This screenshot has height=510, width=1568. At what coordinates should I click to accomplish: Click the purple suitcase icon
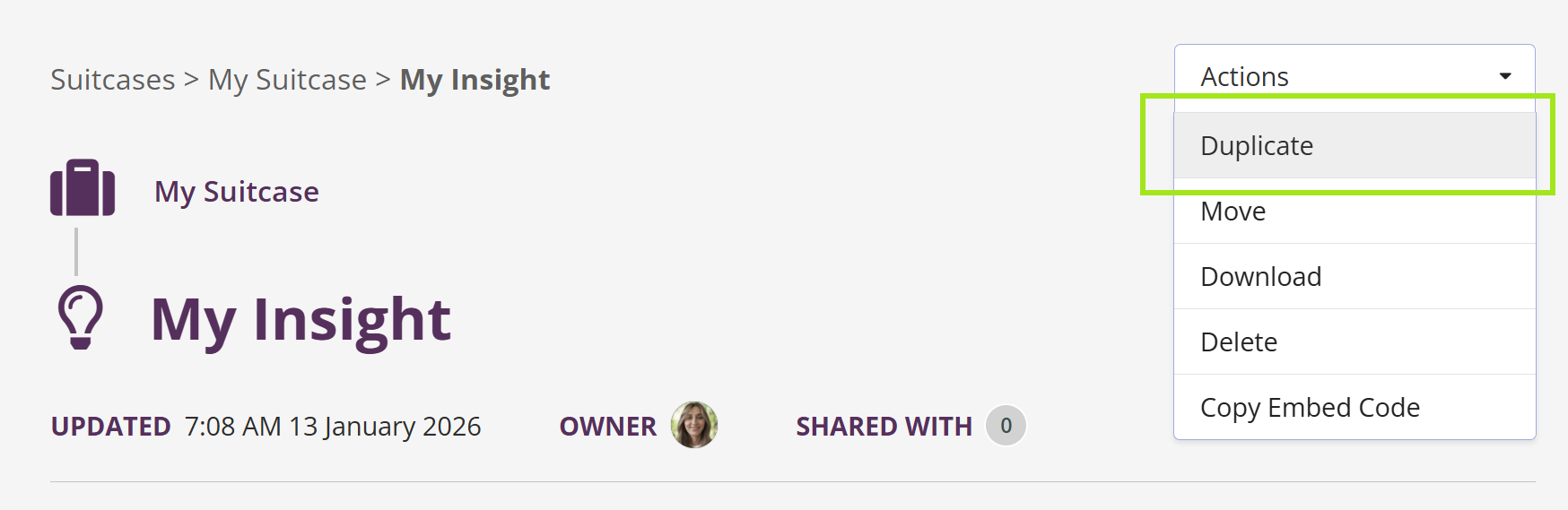[x=83, y=188]
